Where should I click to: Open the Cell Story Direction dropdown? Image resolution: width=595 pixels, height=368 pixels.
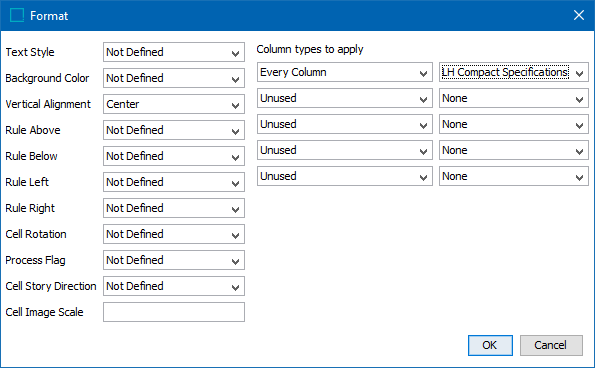174,286
